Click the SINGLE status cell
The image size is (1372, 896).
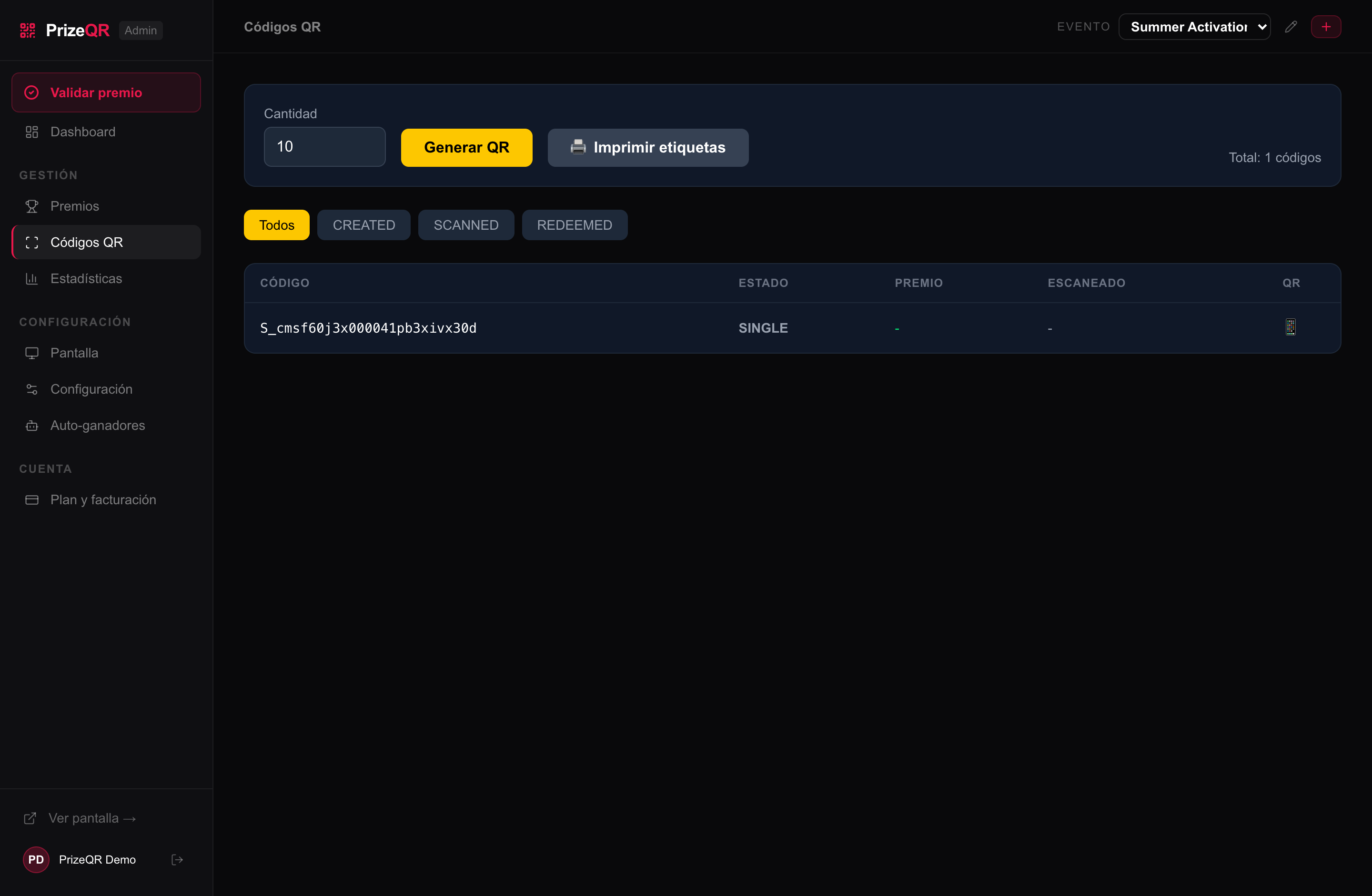763,328
